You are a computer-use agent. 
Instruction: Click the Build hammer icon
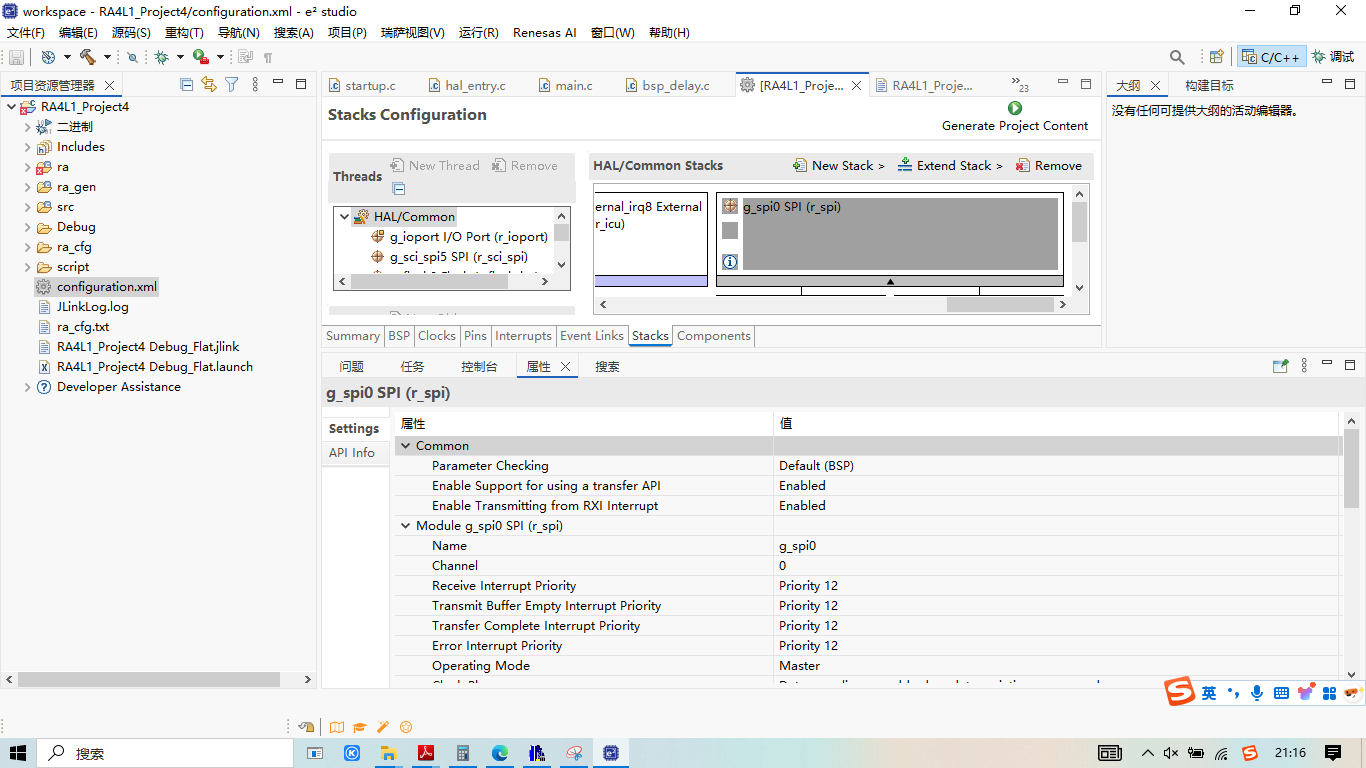(88, 57)
